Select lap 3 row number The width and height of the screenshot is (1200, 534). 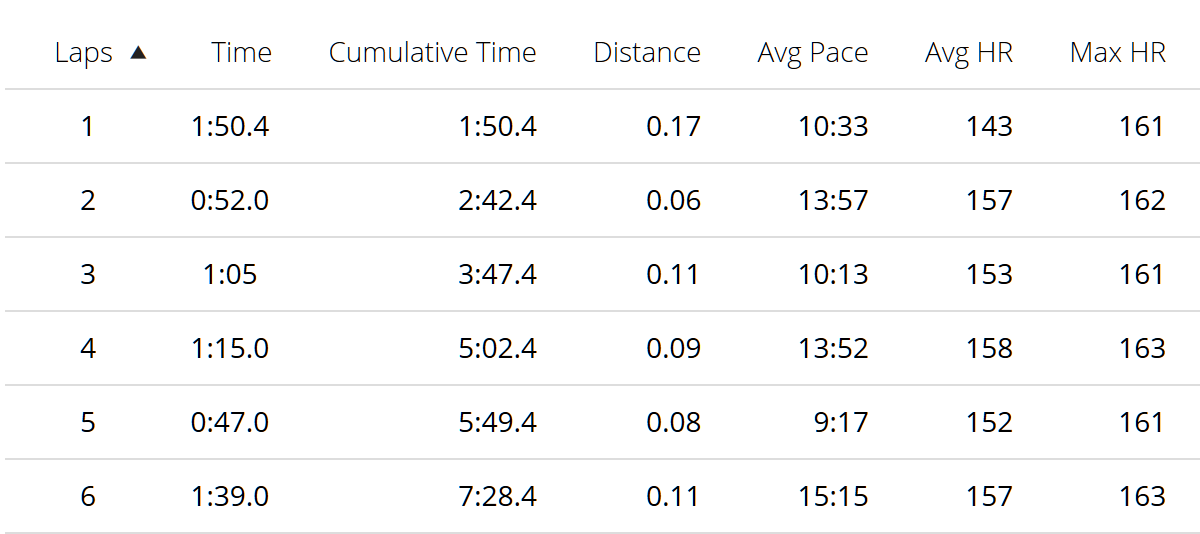click(x=88, y=275)
